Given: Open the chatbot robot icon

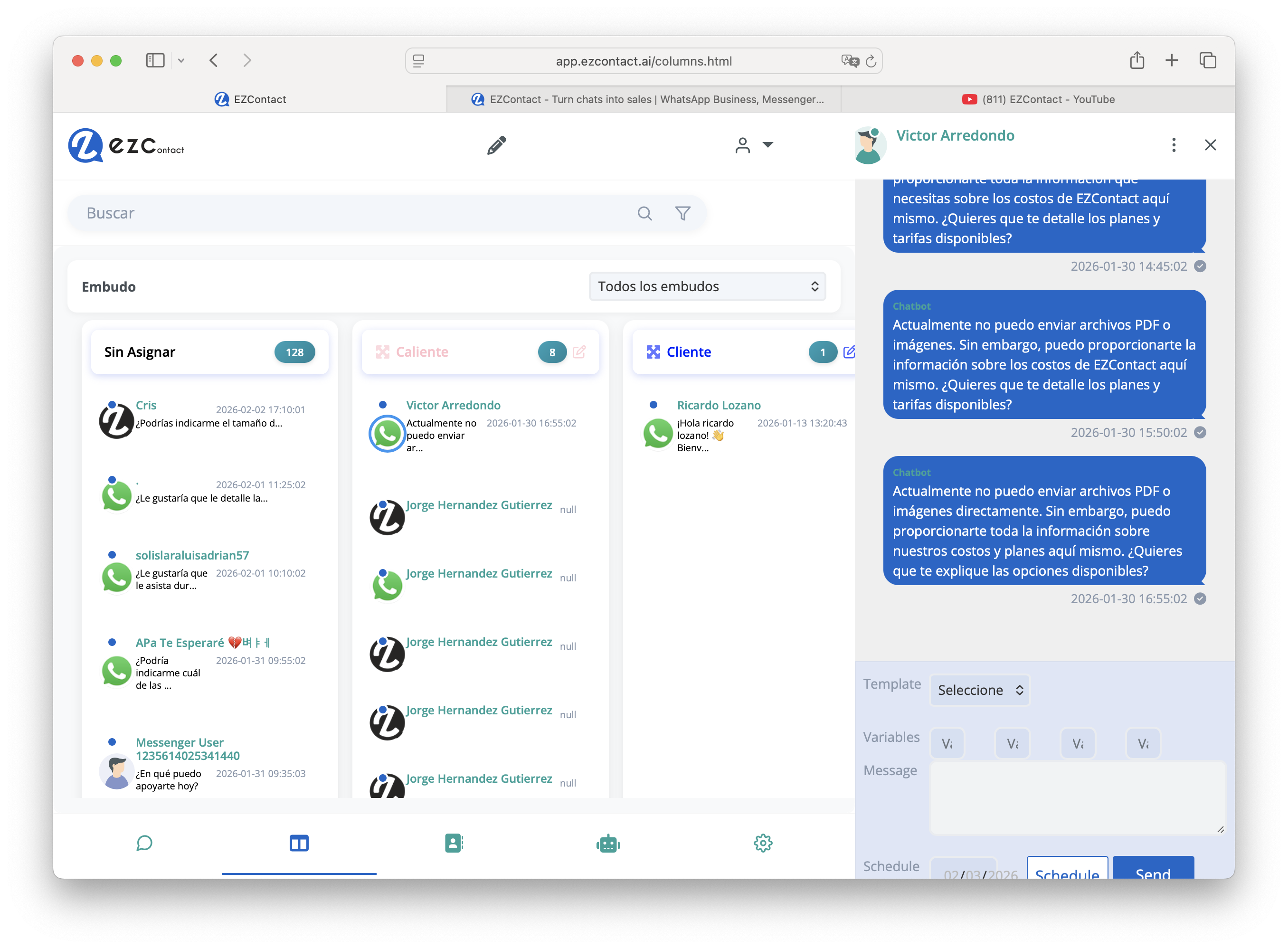Looking at the screenshot, I should coord(608,843).
